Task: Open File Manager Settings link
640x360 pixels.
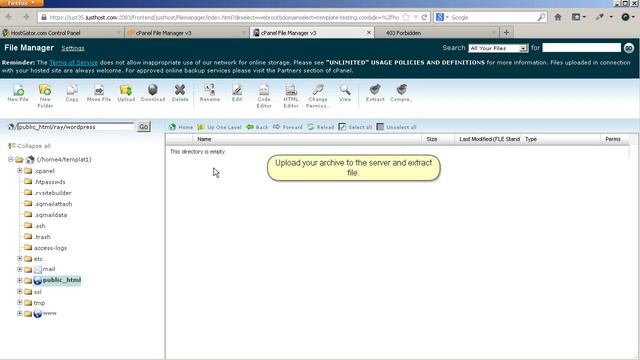Action: (x=73, y=48)
